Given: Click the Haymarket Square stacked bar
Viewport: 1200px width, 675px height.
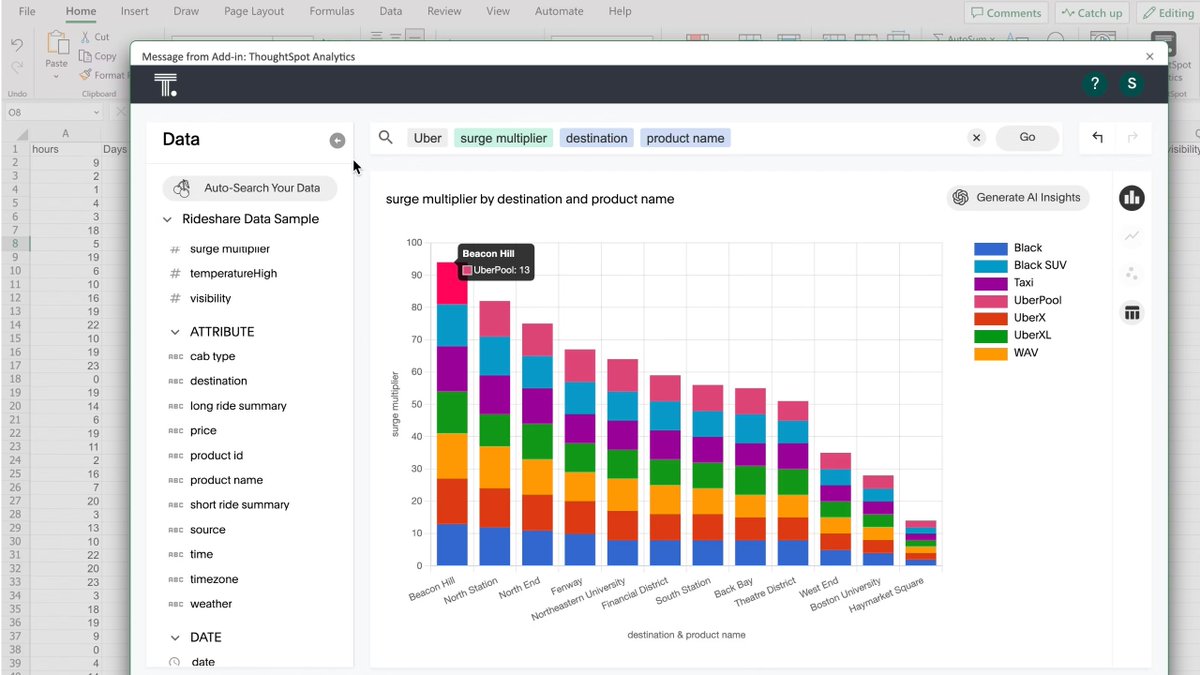Looking at the screenshot, I should click(921, 543).
